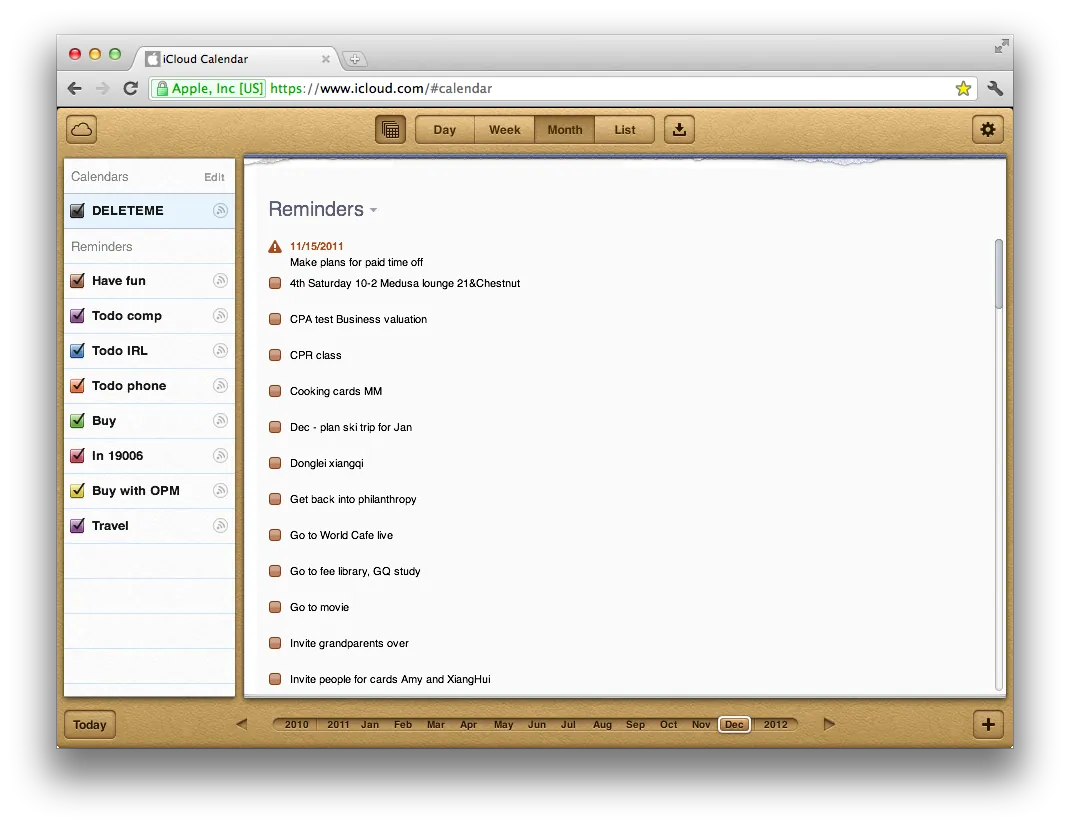Uncheck the Buy list checkbox
The image size is (1070, 827).
[x=78, y=420]
